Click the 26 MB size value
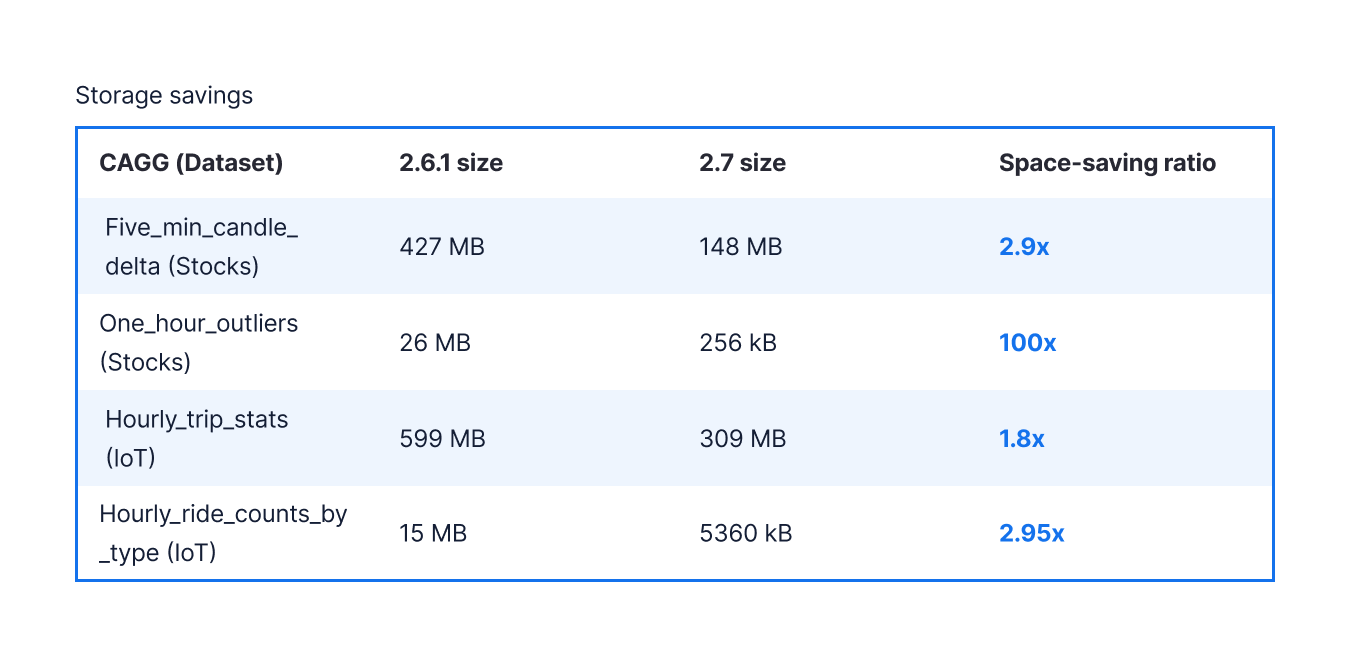The width and height of the screenshot is (1351, 654). (435, 343)
